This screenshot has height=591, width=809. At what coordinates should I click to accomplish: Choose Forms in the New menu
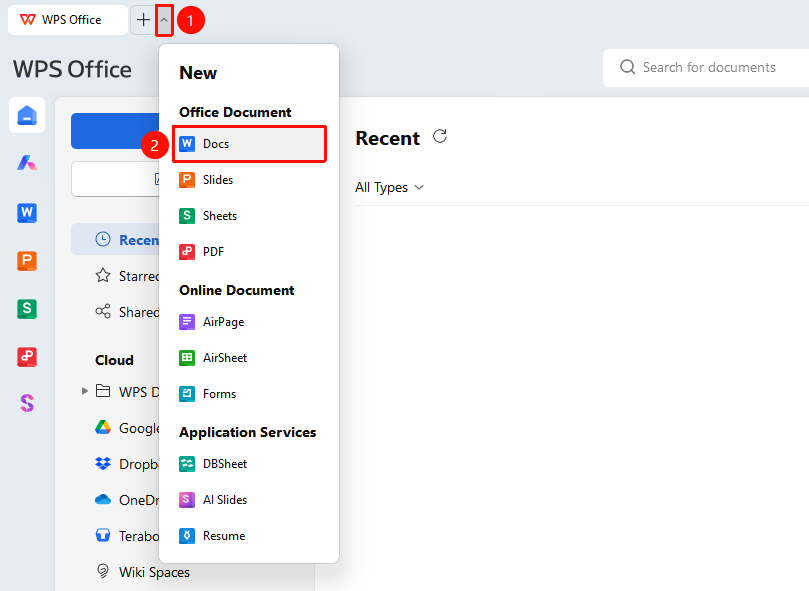pos(249,394)
